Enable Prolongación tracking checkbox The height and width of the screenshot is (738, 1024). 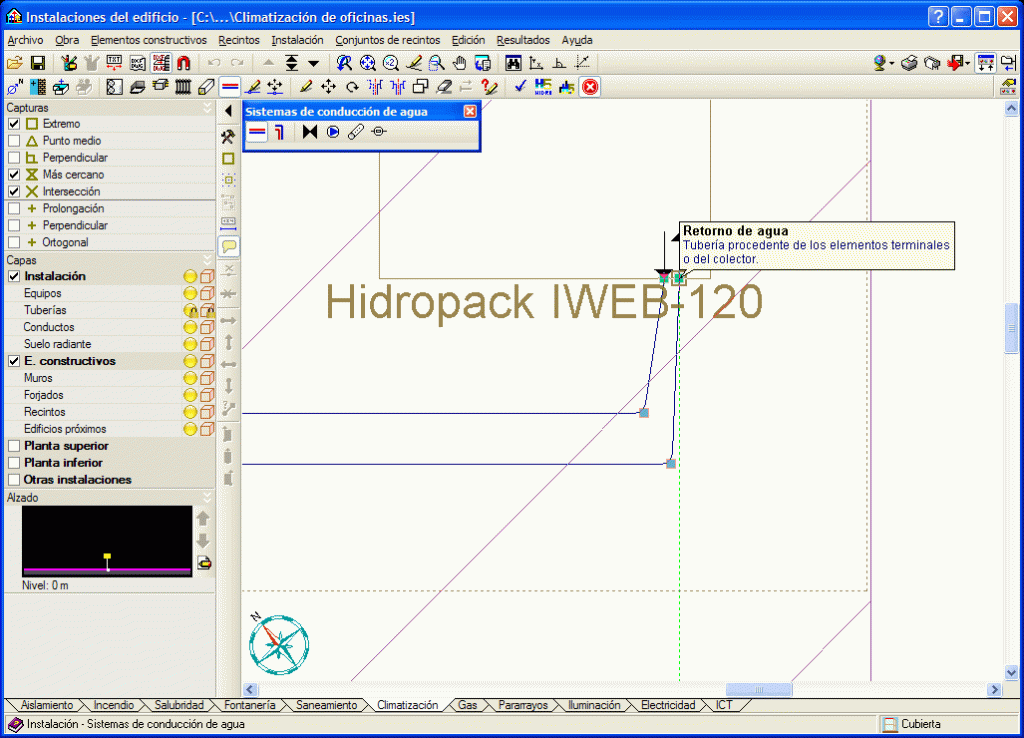click(14, 208)
